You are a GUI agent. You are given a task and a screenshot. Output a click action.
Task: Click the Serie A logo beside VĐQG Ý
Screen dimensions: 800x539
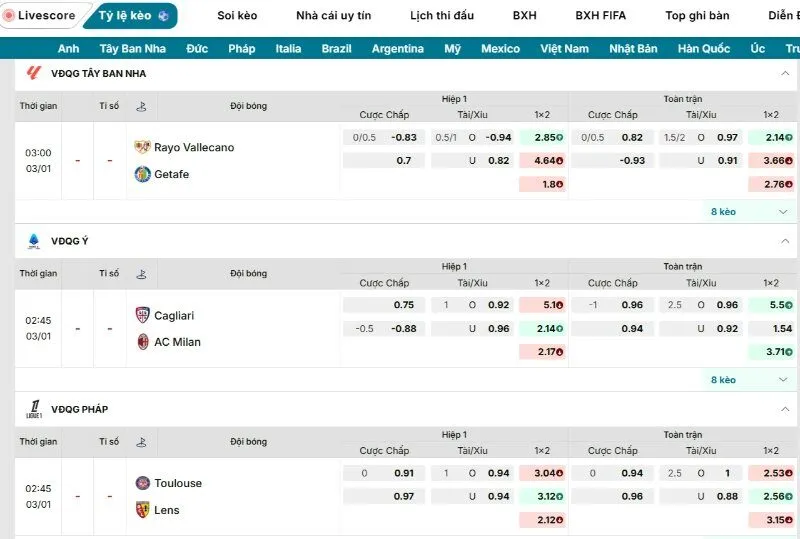pyautogui.click(x=34, y=241)
